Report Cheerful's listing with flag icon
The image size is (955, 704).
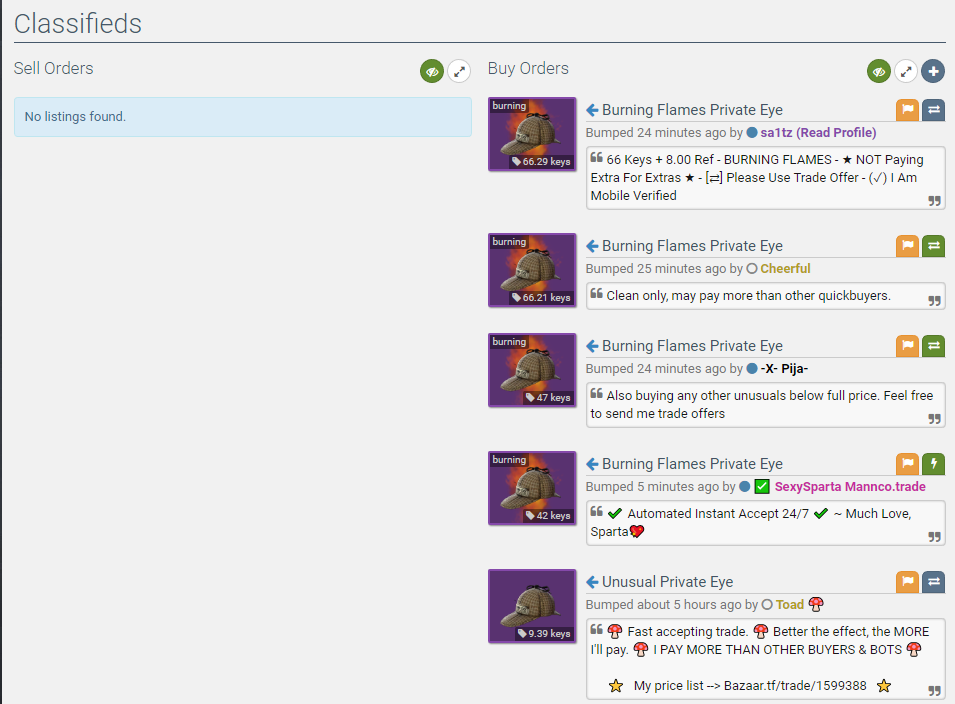click(x=907, y=246)
